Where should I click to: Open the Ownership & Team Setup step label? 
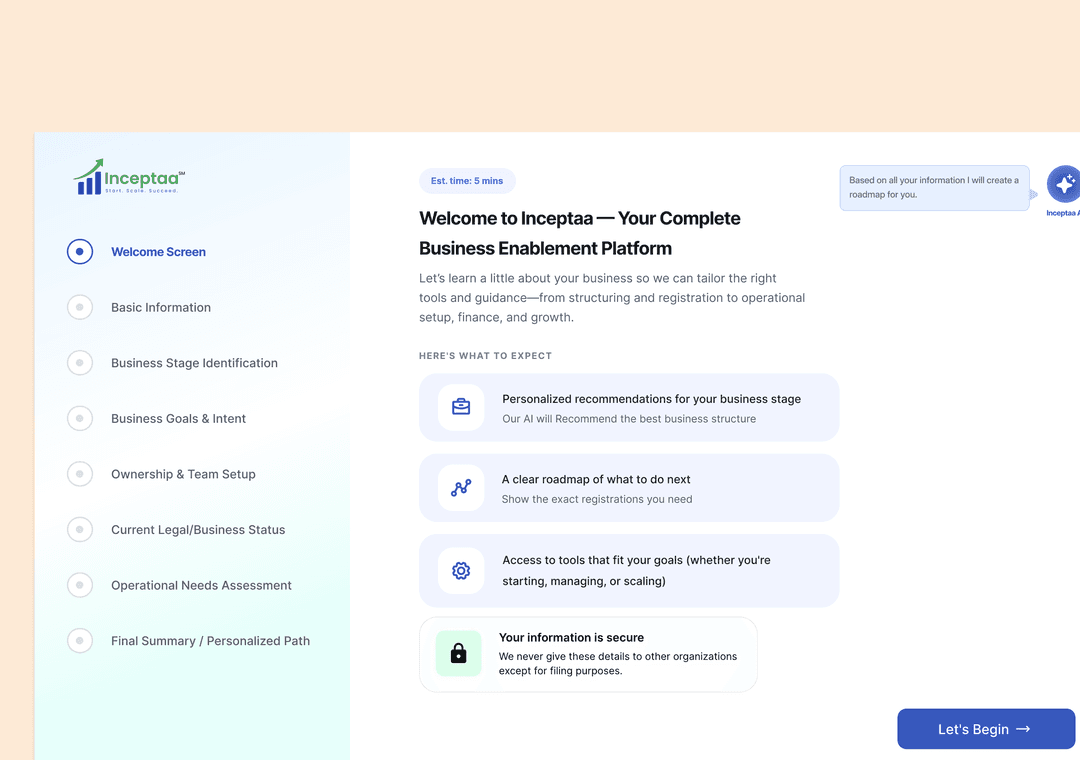click(183, 474)
